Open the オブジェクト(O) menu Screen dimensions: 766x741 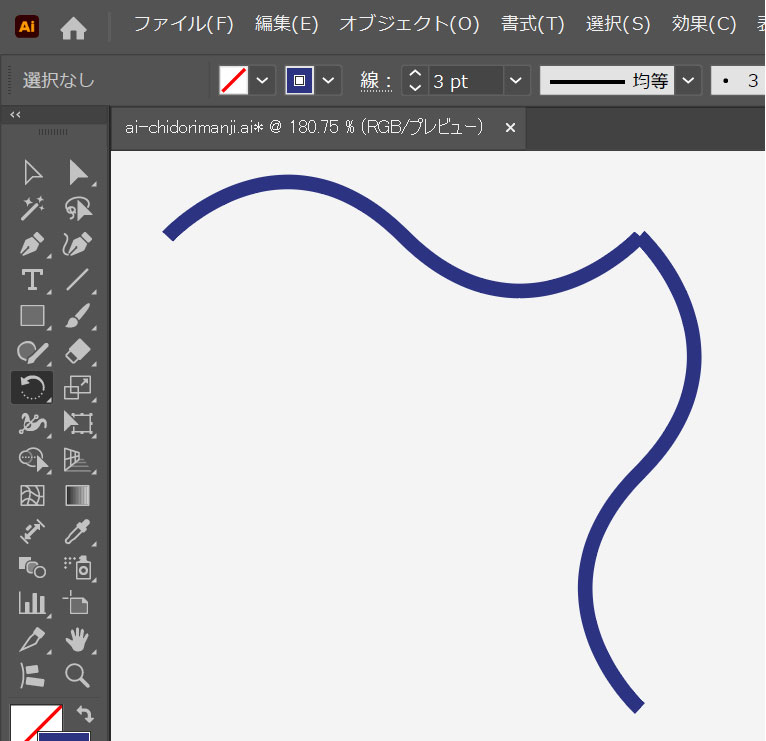[409, 24]
